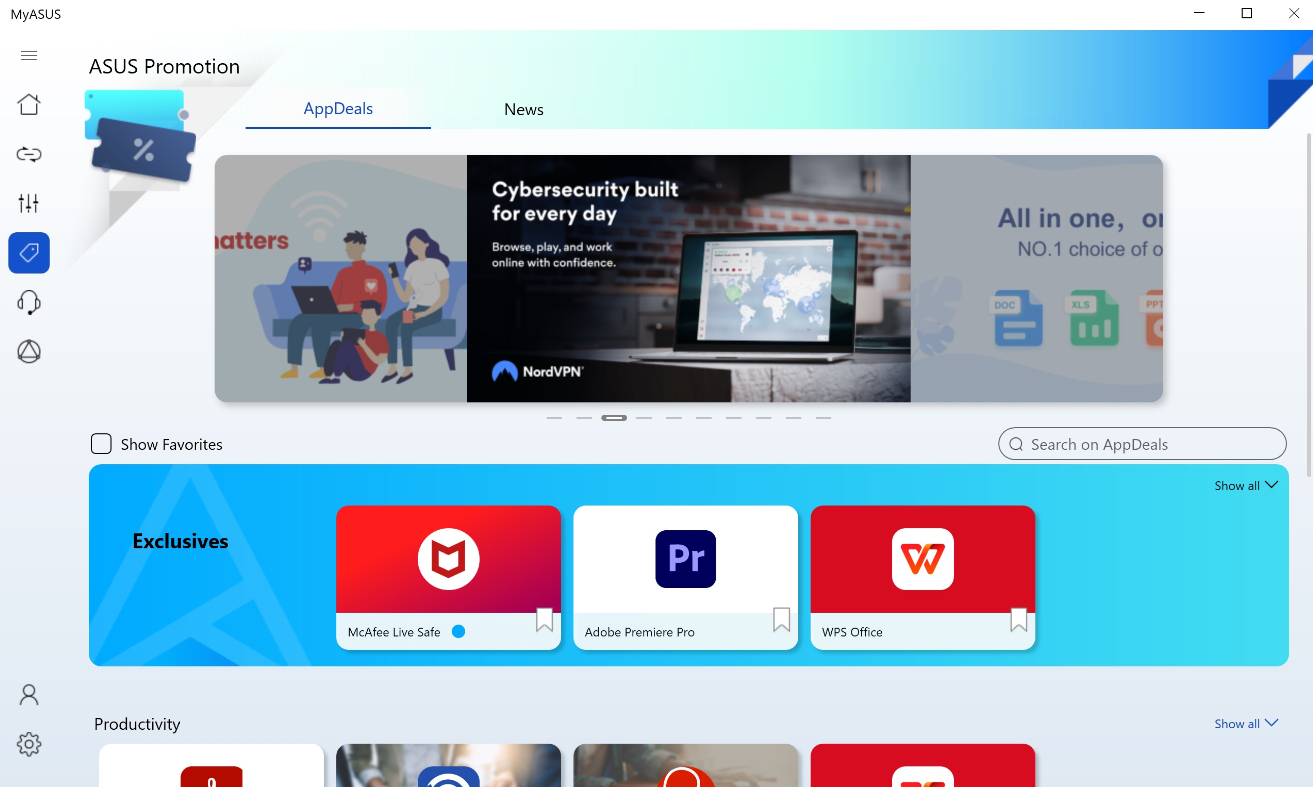Select the second carousel indicator dash

coord(584,418)
